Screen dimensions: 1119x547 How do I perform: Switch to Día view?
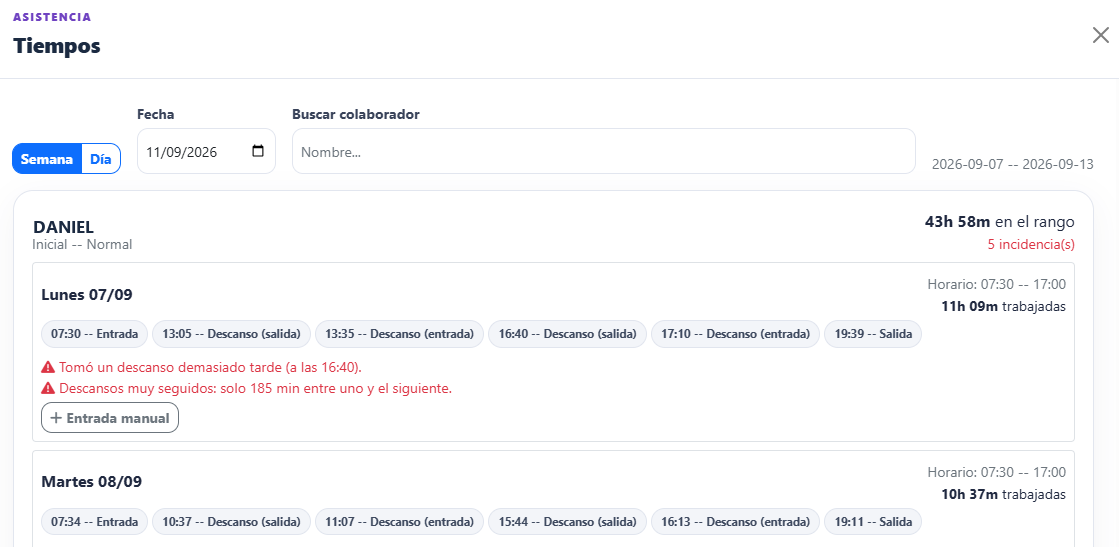point(101,159)
